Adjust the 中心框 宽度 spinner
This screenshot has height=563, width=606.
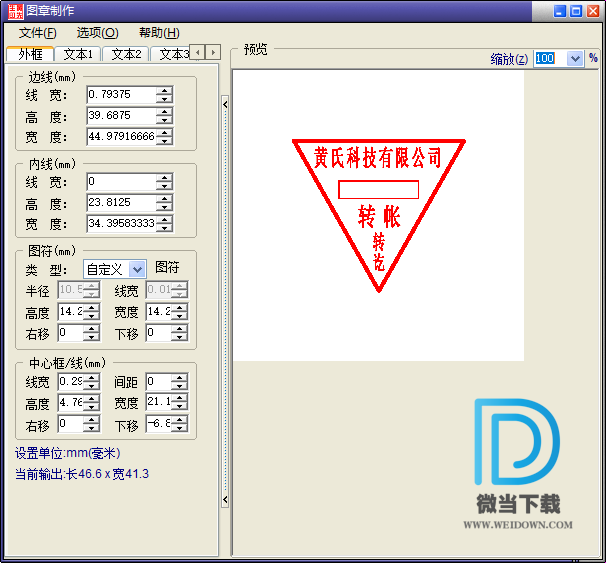point(179,403)
